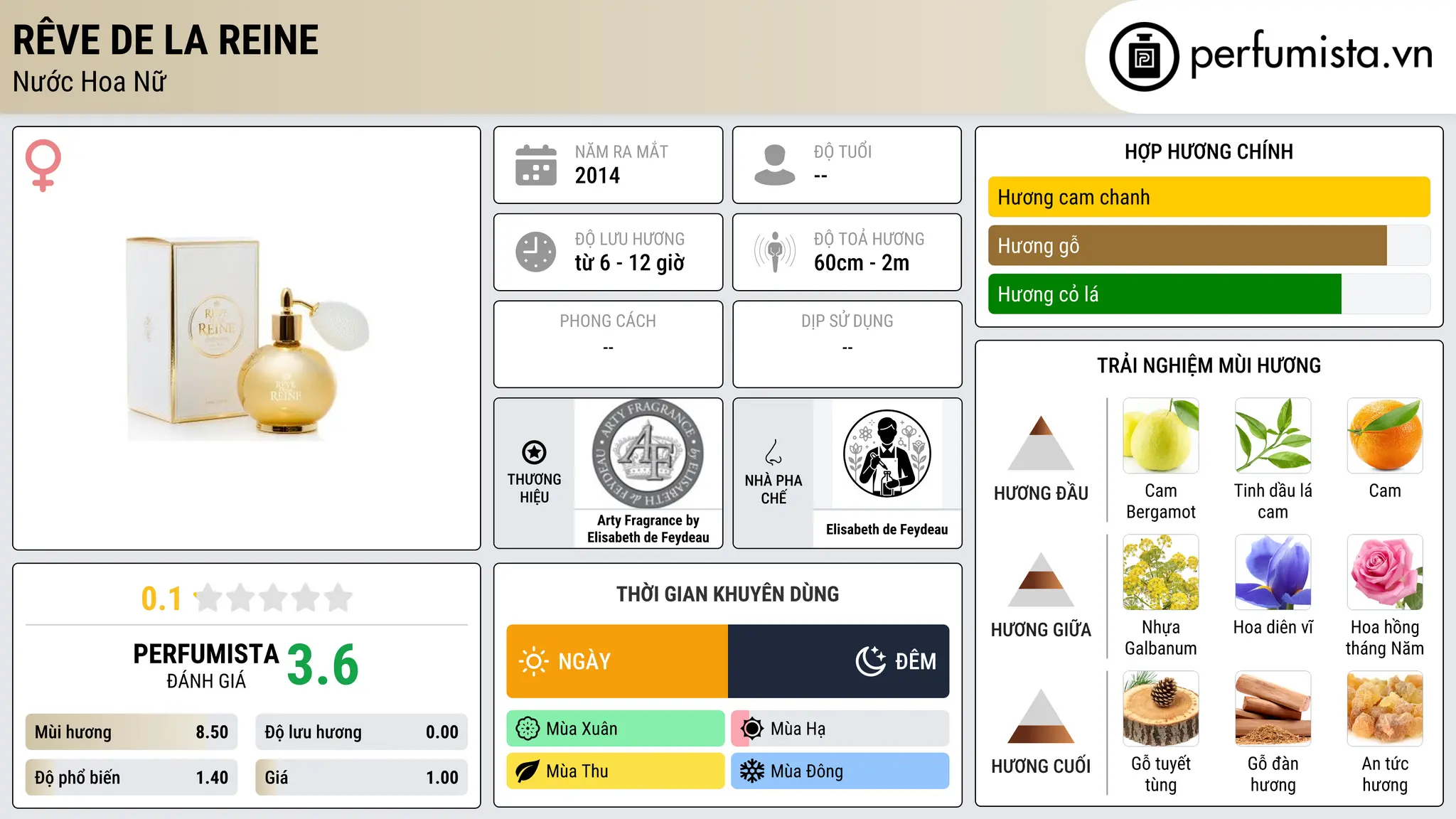Open the Arty Fragrance by Elisabeth de Feydeau link
This screenshot has height=819, width=1456.
pyautogui.click(x=648, y=529)
